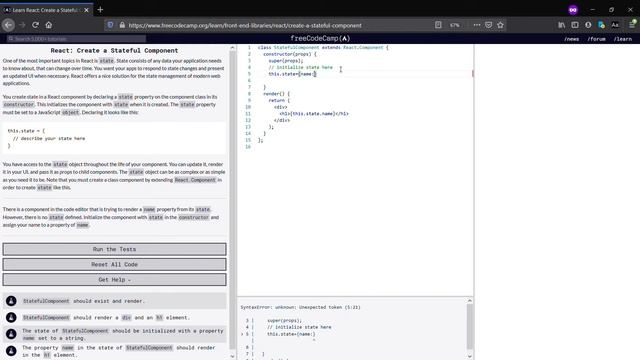Click 'React.Component' inline code in instructions
The height and width of the screenshot is (360, 640).
(195, 180)
